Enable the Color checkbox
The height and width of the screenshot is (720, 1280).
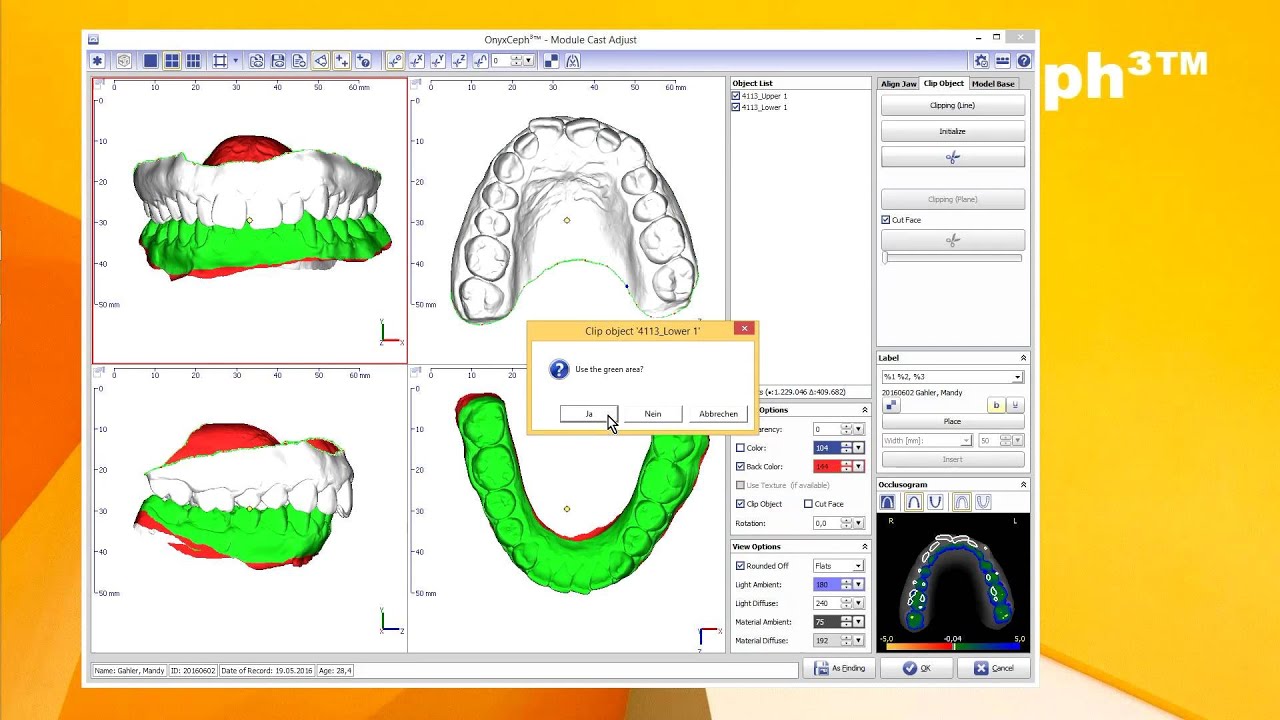[740, 448]
